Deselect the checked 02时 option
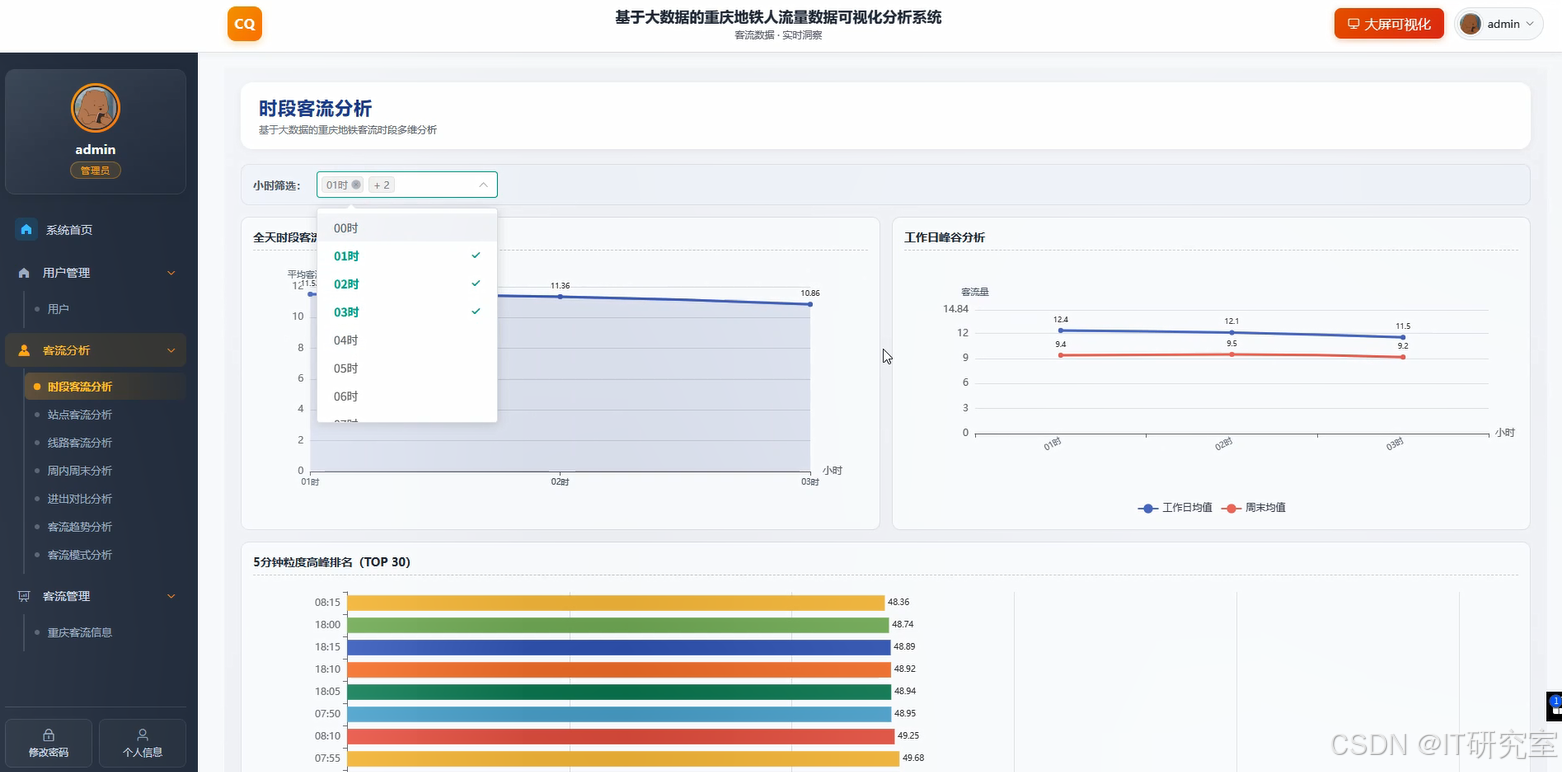Viewport: 1562px width, 772px height. (407, 284)
